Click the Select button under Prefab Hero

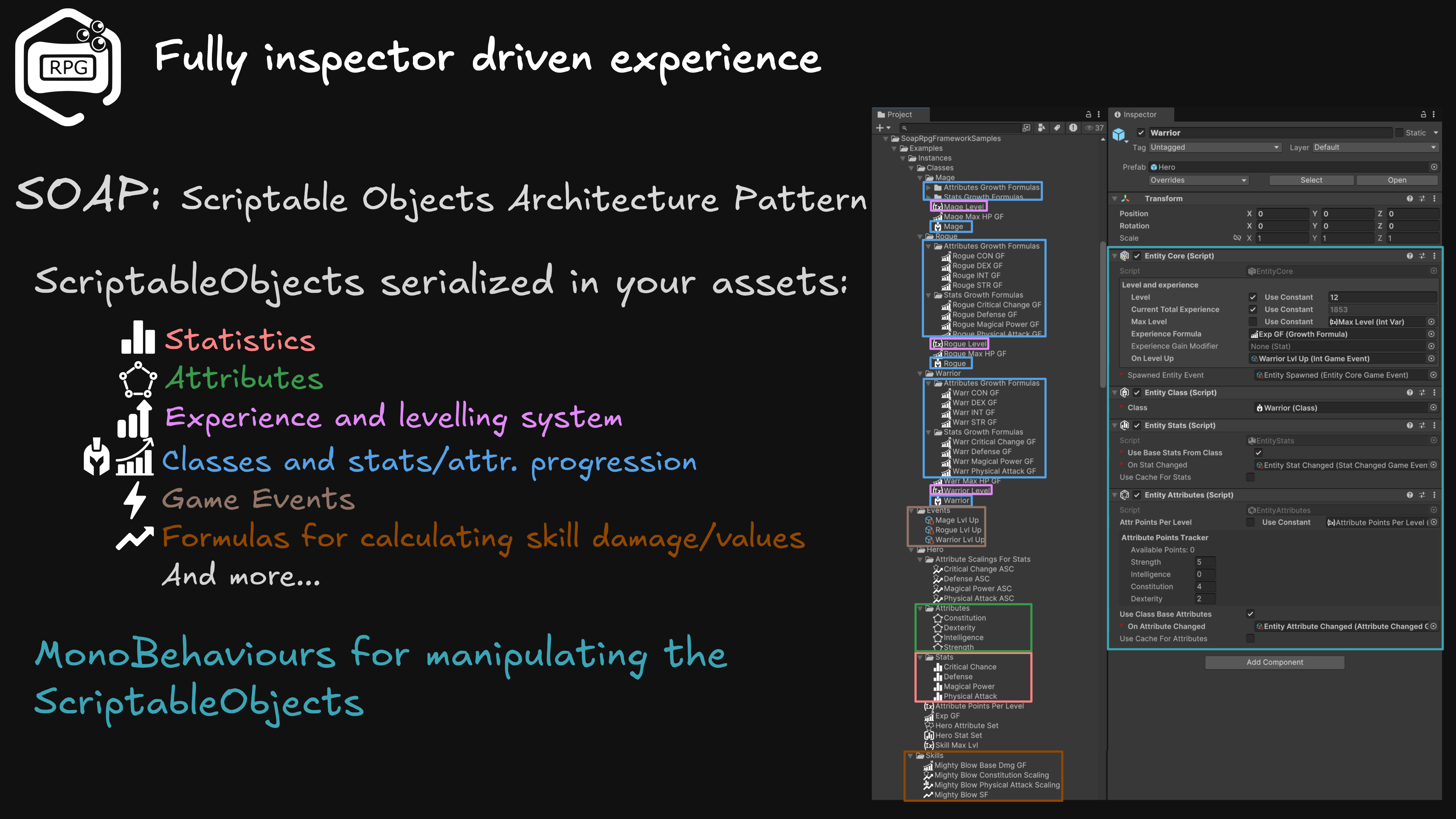(x=1311, y=180)
